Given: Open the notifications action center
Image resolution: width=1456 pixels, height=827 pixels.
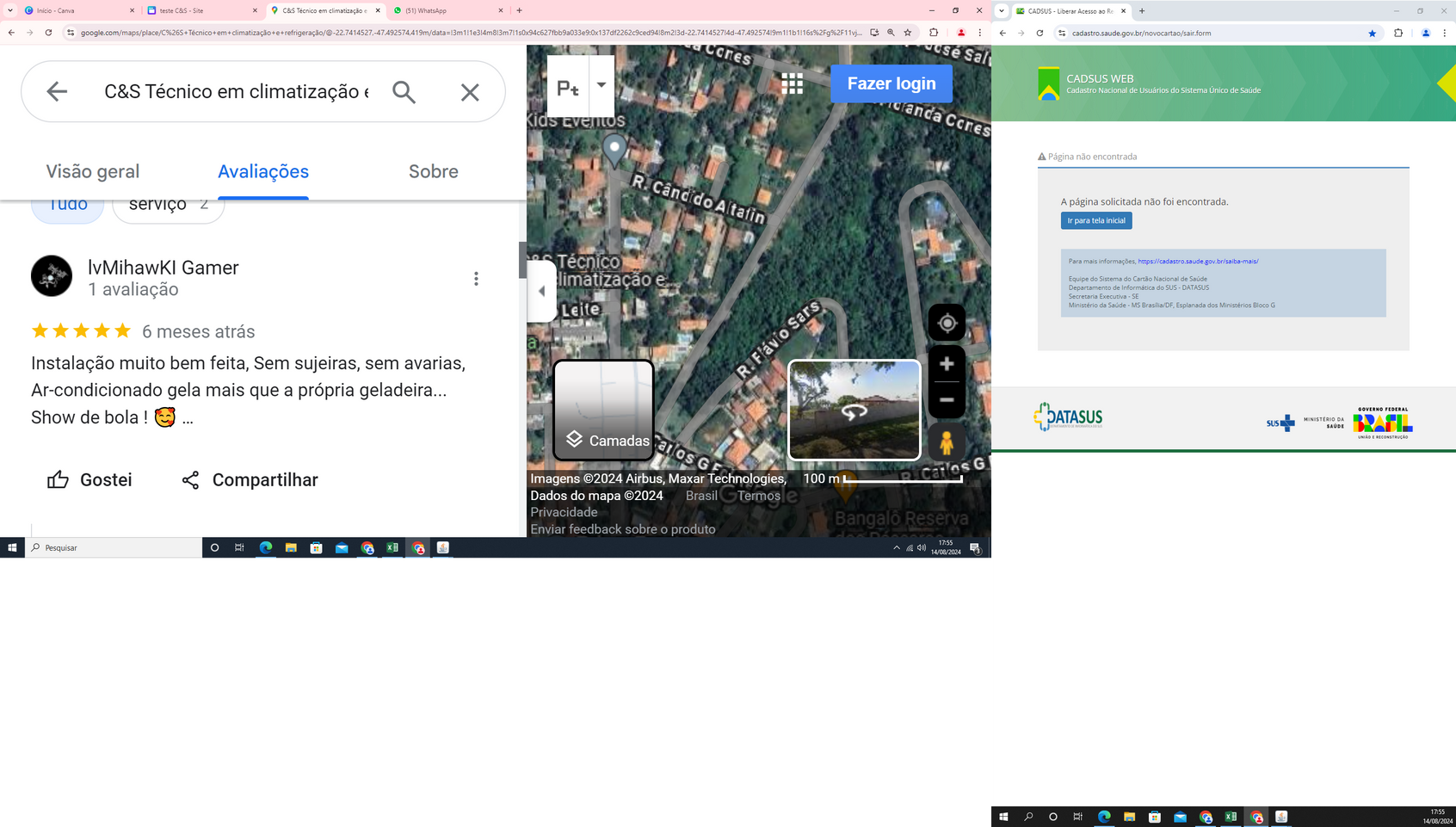Looking at the screenshot, I should (975, 548).
